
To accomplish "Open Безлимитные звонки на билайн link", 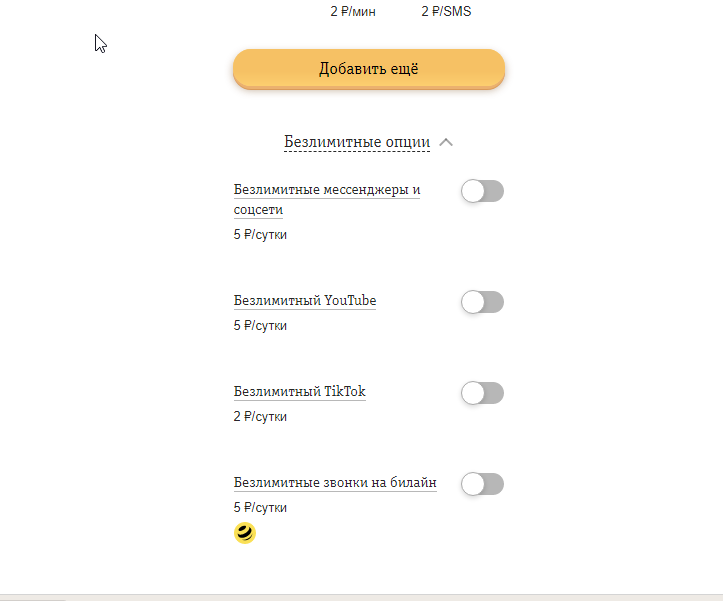I will pyautogui.click(x=335, y=482).
